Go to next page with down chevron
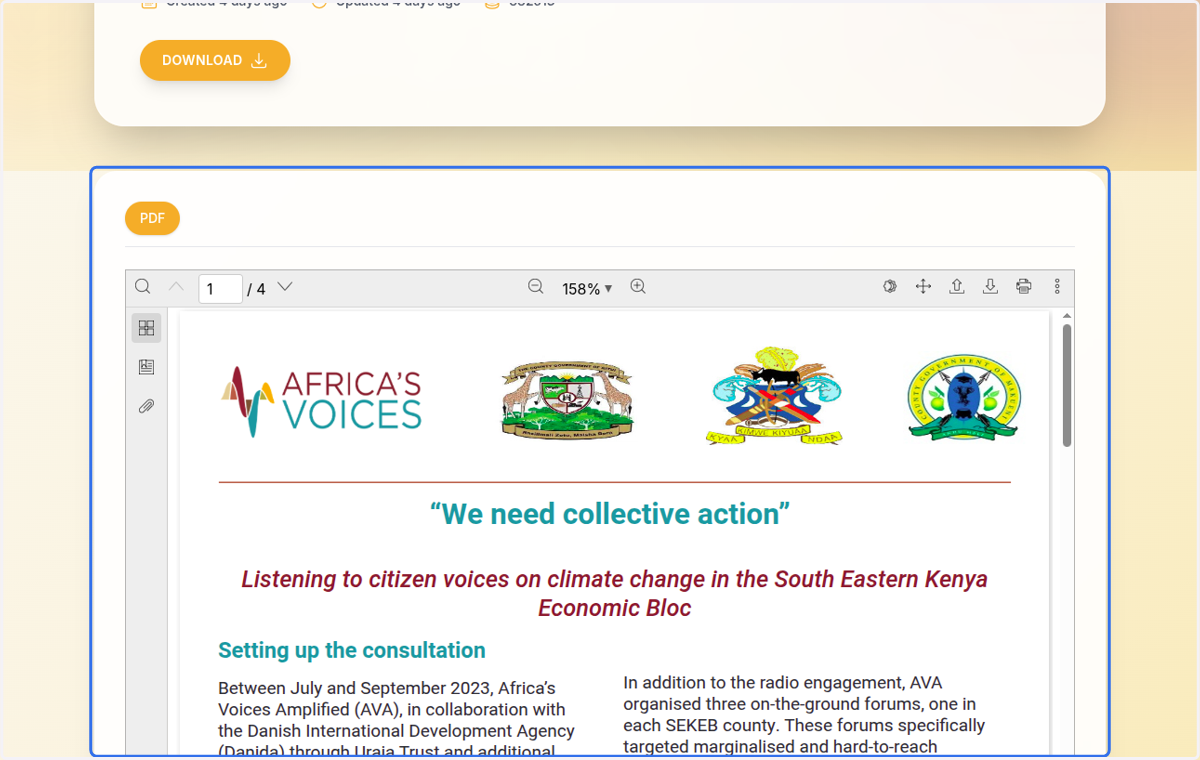This screenshot has width=1200, height=760. coord(285,287)
